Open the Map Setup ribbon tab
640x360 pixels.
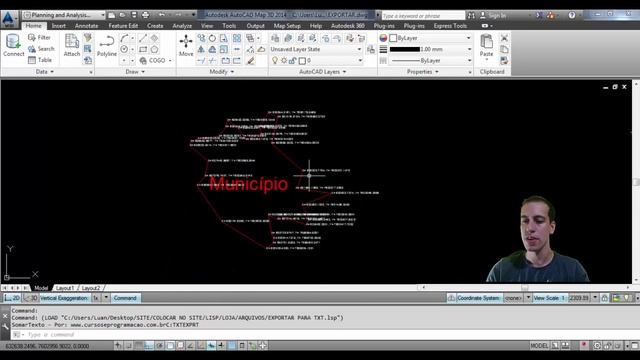(x=287, y=26)
